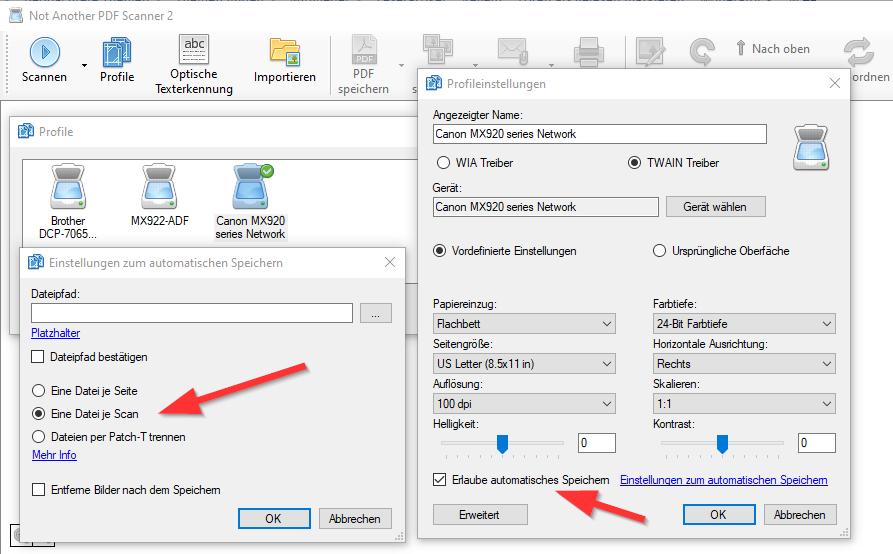
Task: Click the reorder (ordnen) toolbar icon
Action: tap(859, 51)
